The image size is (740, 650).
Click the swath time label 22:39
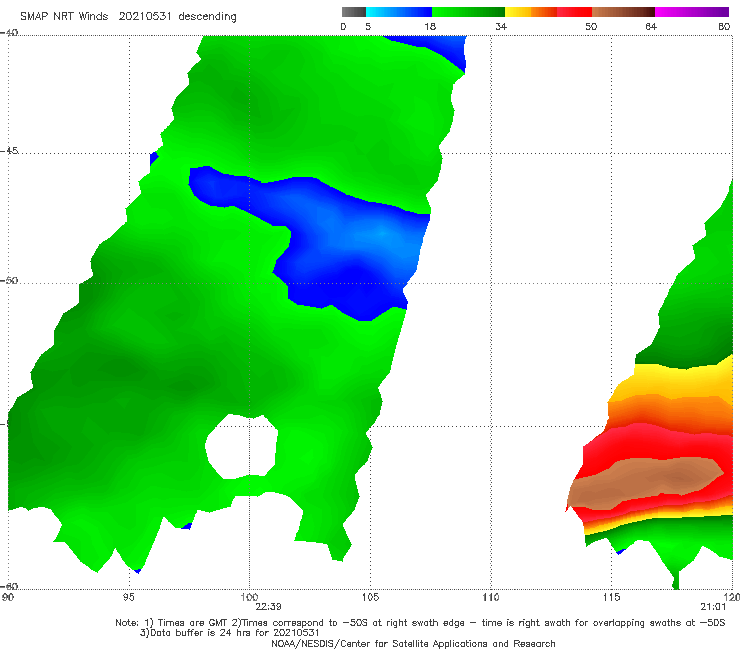(268, 607)
